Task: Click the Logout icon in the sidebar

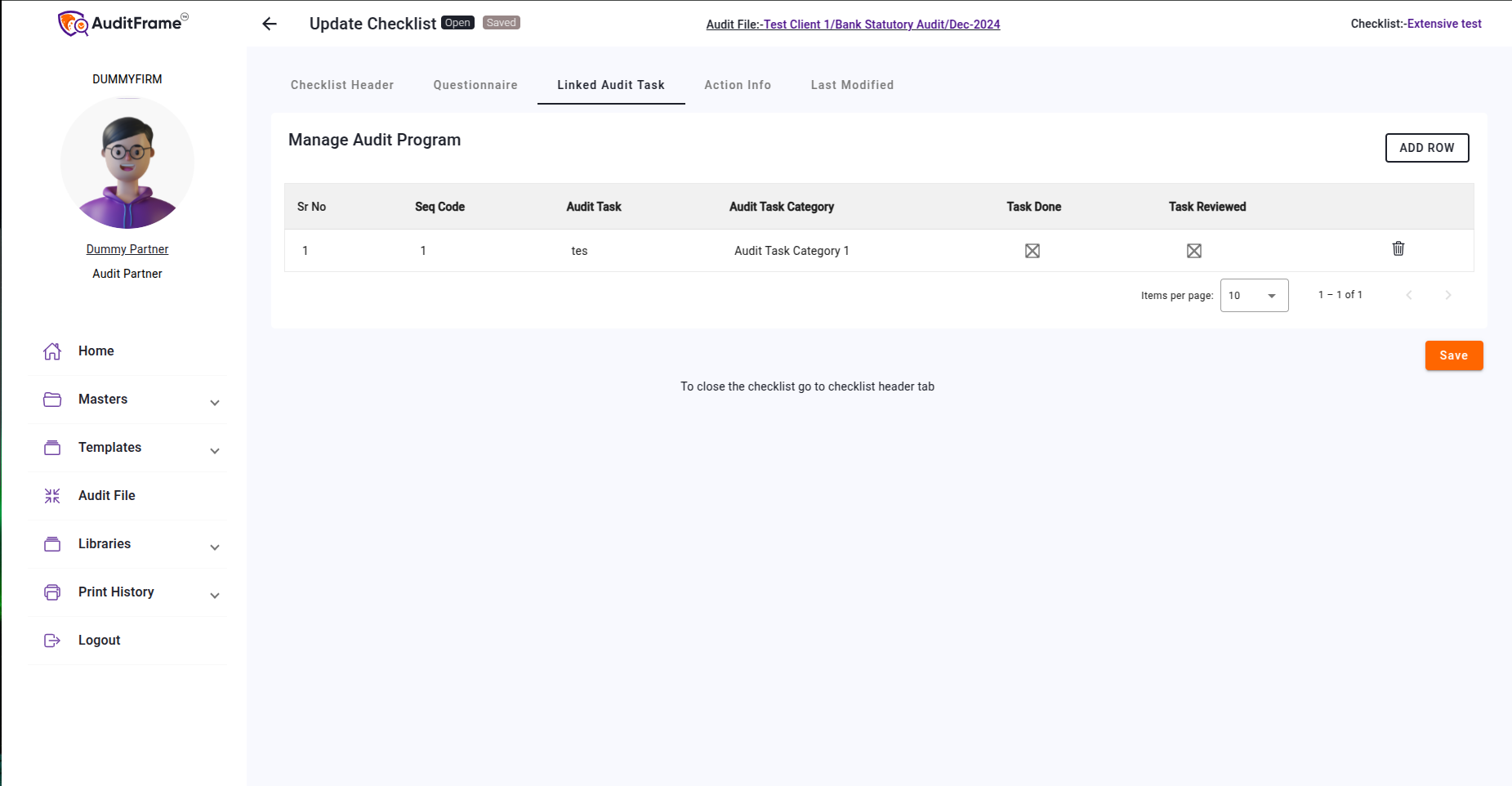Action: click(52, 640)
